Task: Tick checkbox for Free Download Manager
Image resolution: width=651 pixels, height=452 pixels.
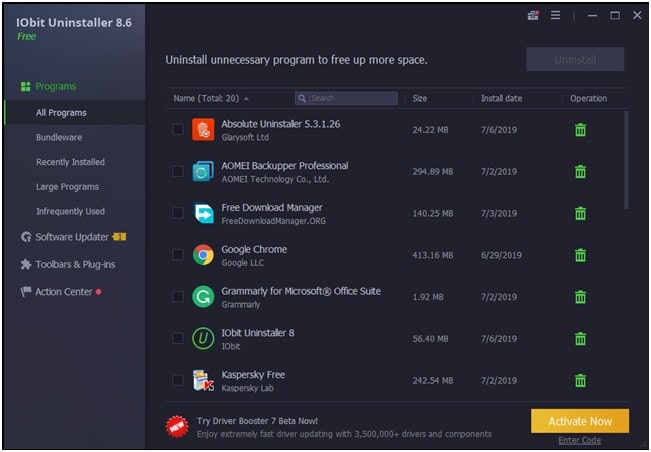Action: click(178, 213)
